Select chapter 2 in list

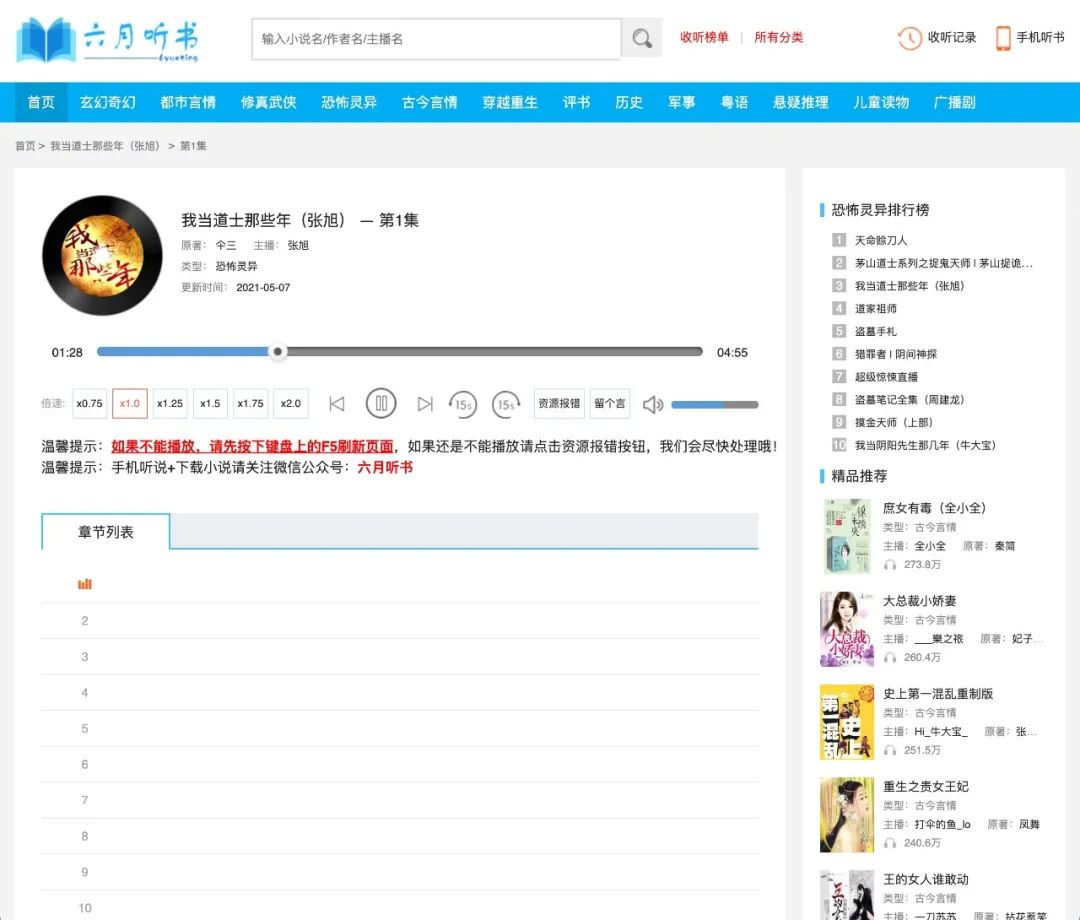tap(400, 620)
